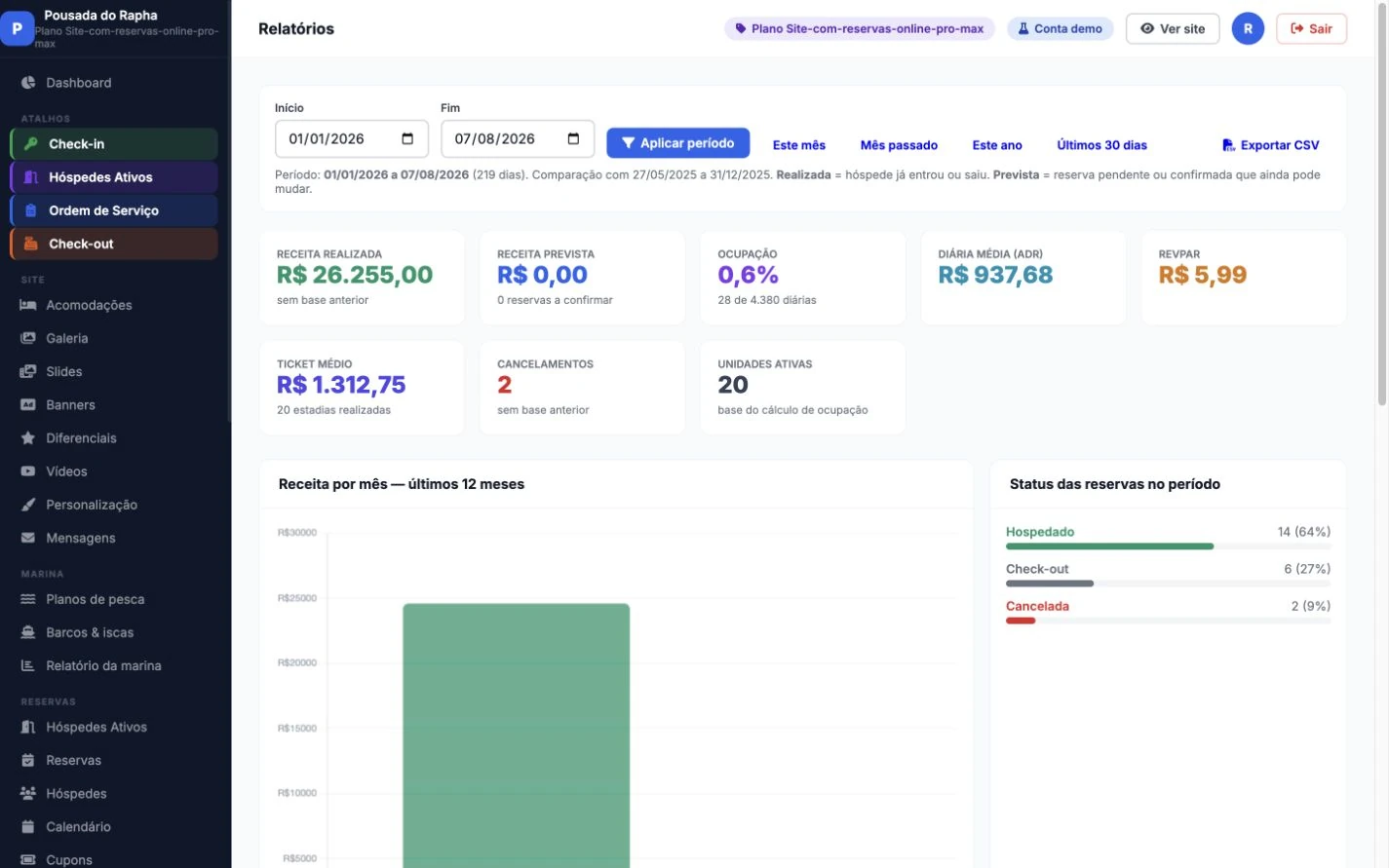1389x868 pixels.
Task: Click the Ver site button
Action: (x=1173, y=28)
